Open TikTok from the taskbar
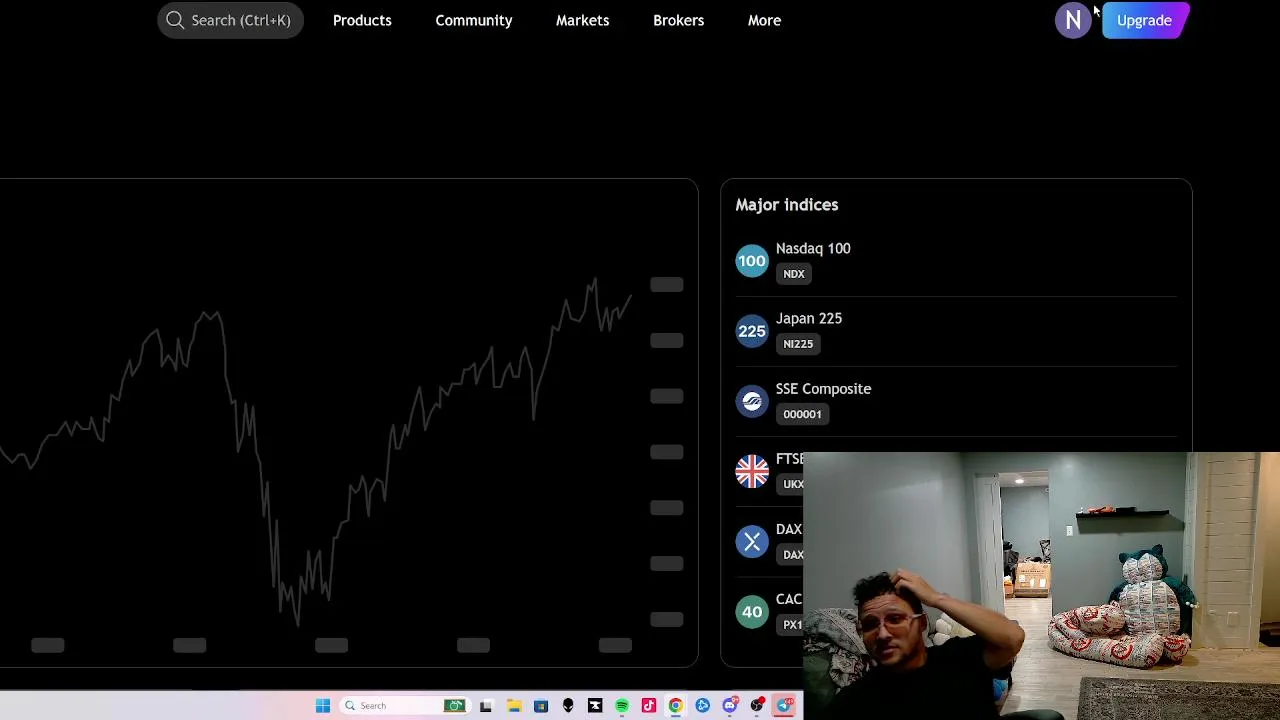Image resolution: width=1280 pixels, height=720 pixels. [x=649, y=705]
